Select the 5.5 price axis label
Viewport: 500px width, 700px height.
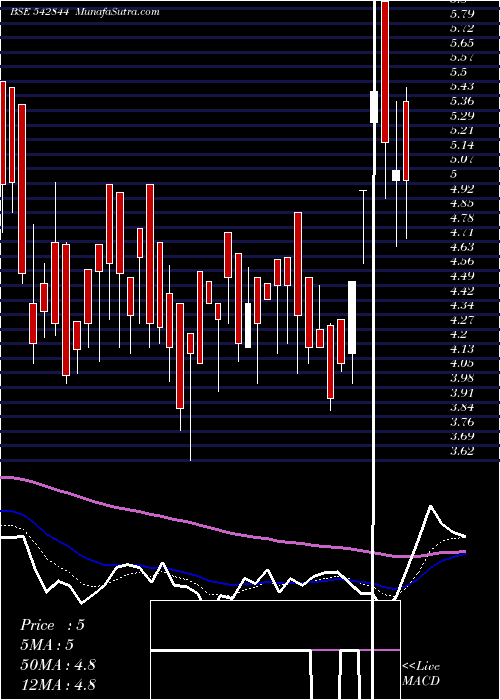(x=458, y=72)
